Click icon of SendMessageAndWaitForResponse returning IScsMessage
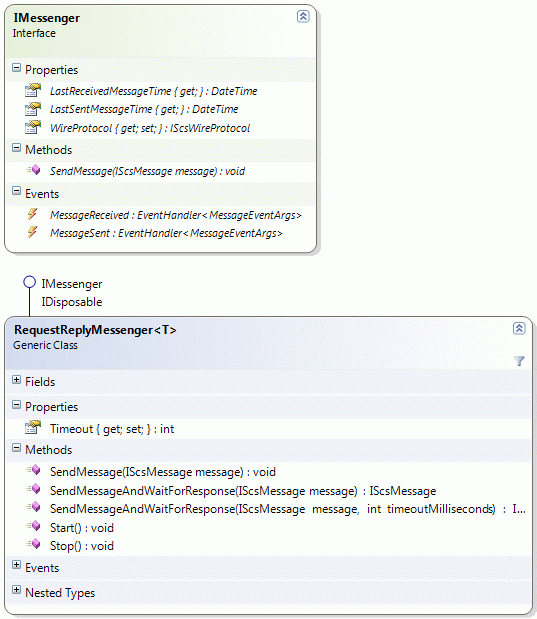 33,490
